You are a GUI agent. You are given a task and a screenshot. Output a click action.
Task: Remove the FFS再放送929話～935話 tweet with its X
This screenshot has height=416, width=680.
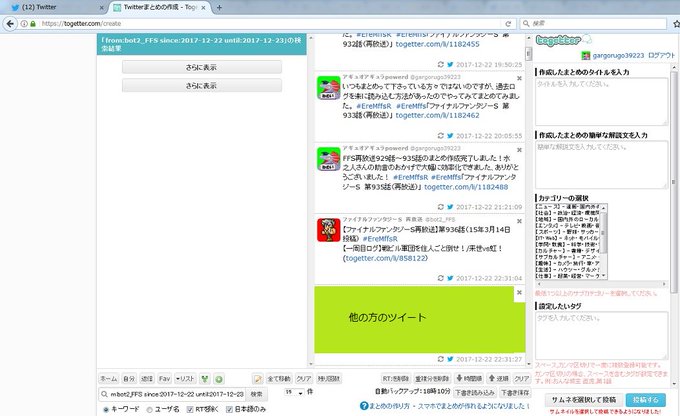pyautogui.click(x=519, y=150)
